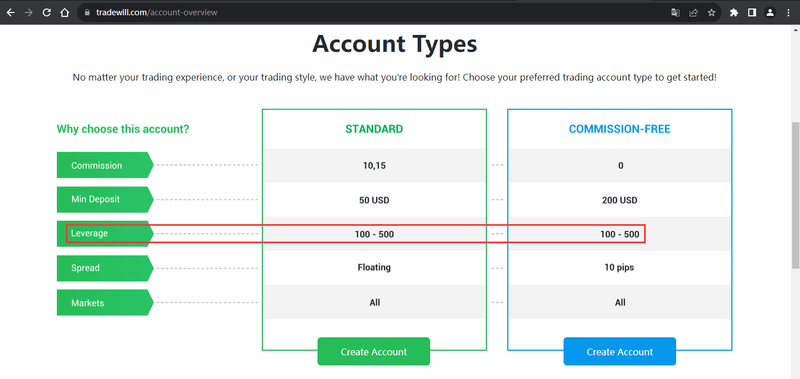
Task: Select the Spread green label
Action: (105, 268)
